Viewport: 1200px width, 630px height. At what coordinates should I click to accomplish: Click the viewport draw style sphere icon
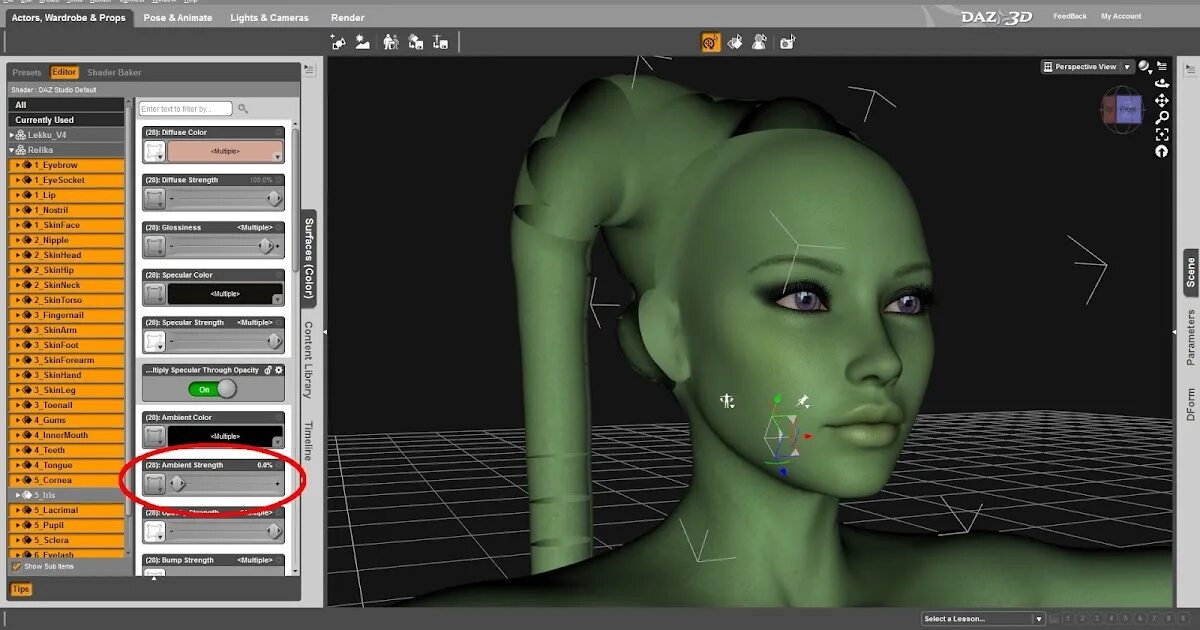1144,67
